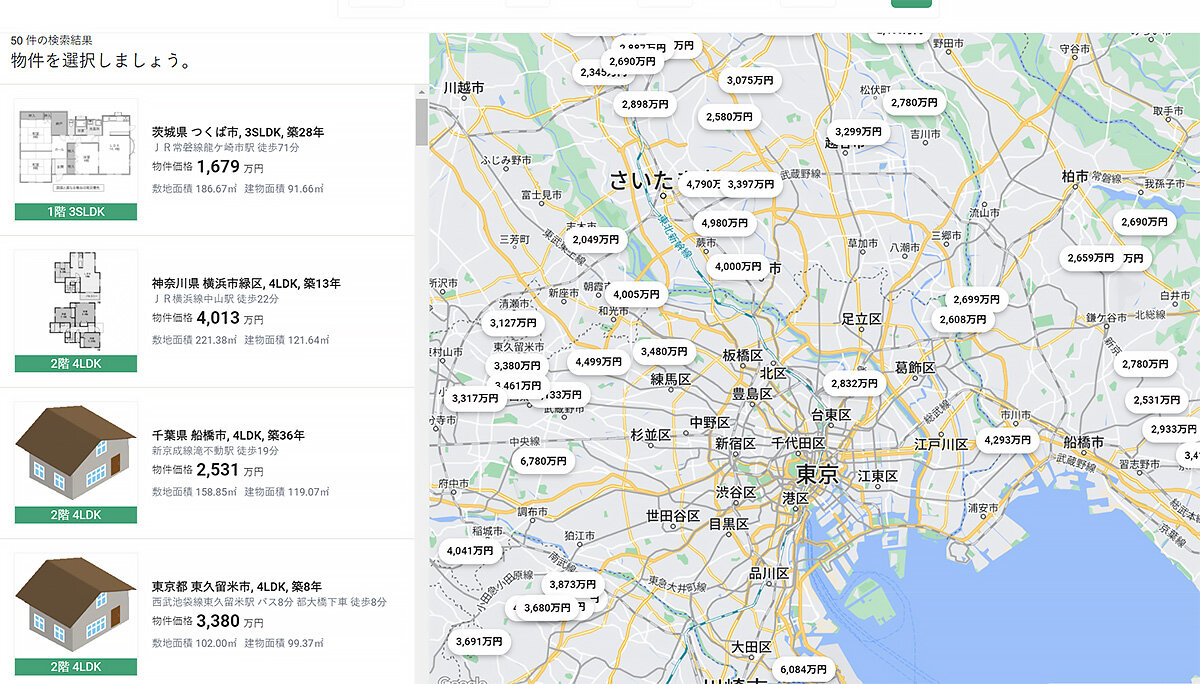Click 2階 4LDK label under Yokohama listing
Viewport: 1200px width, 684px height.
click(x=76, y=364)
